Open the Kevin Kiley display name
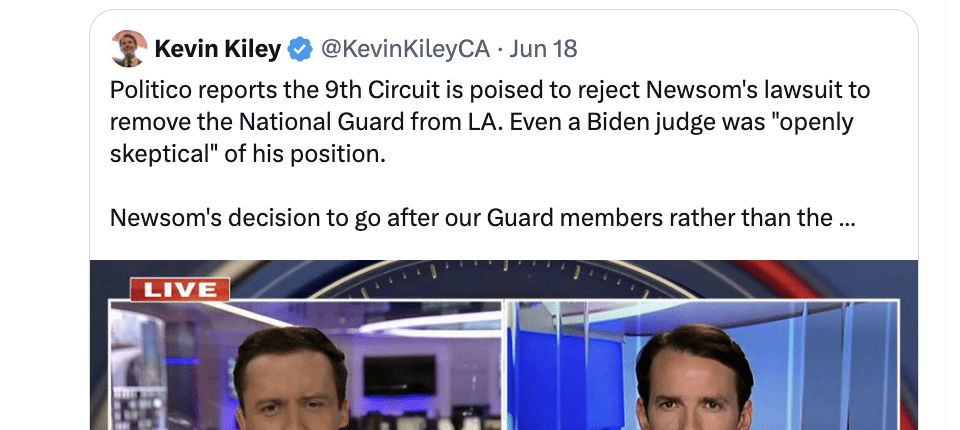 tap(217, 48)
